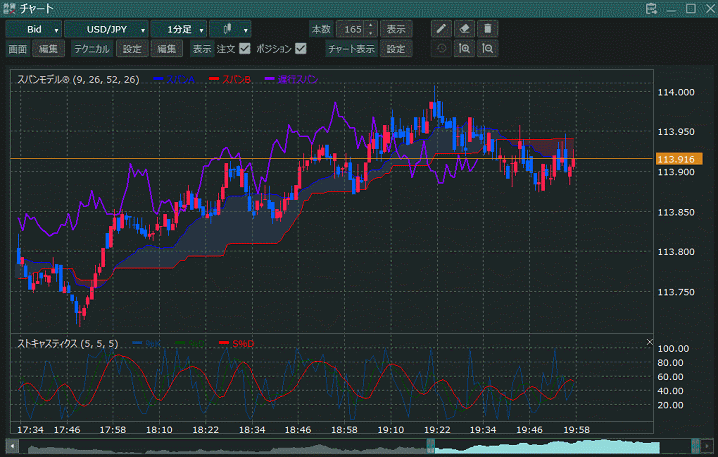Toggle the 注文 checkbox
718x457 pixels.
(x=244, y=48)
